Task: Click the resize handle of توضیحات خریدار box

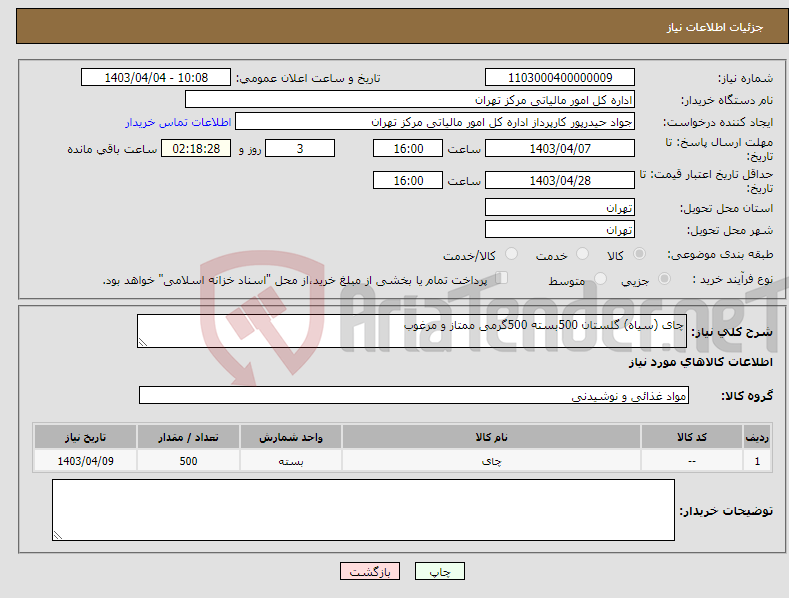Action: pos(58,535)
